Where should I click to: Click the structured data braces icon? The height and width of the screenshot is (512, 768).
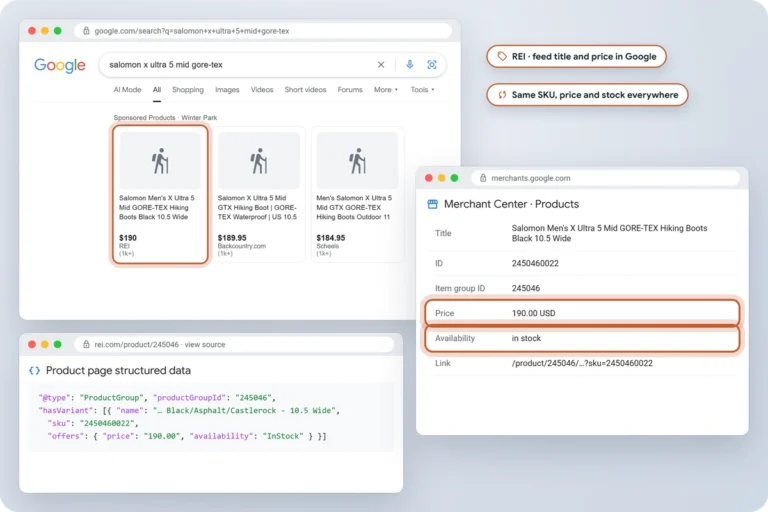point(34,370)
